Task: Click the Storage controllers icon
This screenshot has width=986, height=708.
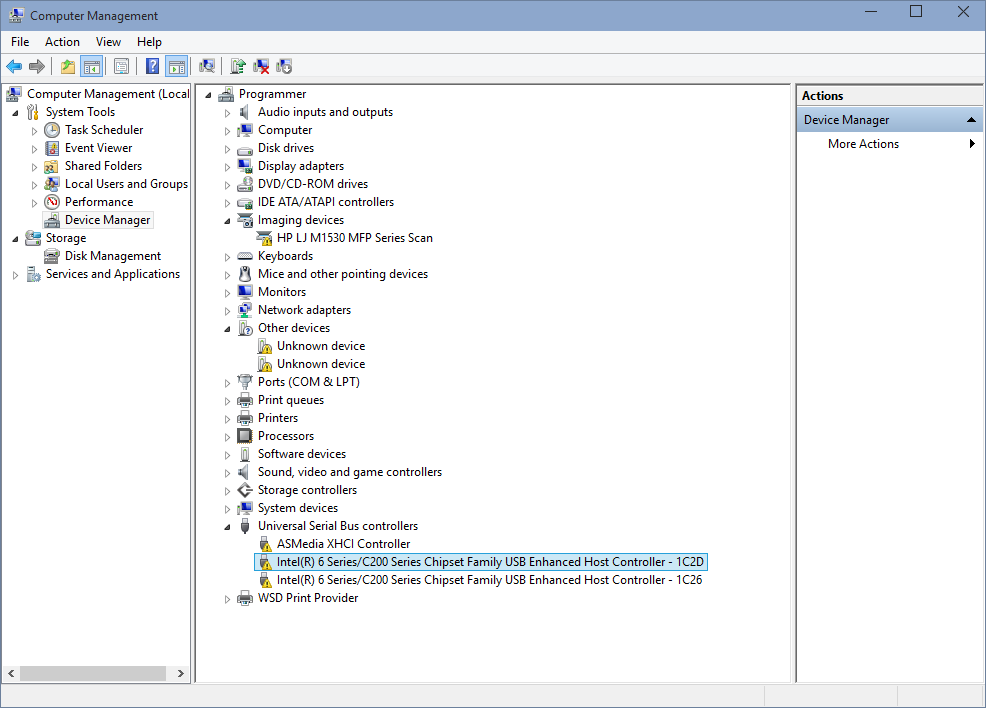Action: (x=245, y=490)
